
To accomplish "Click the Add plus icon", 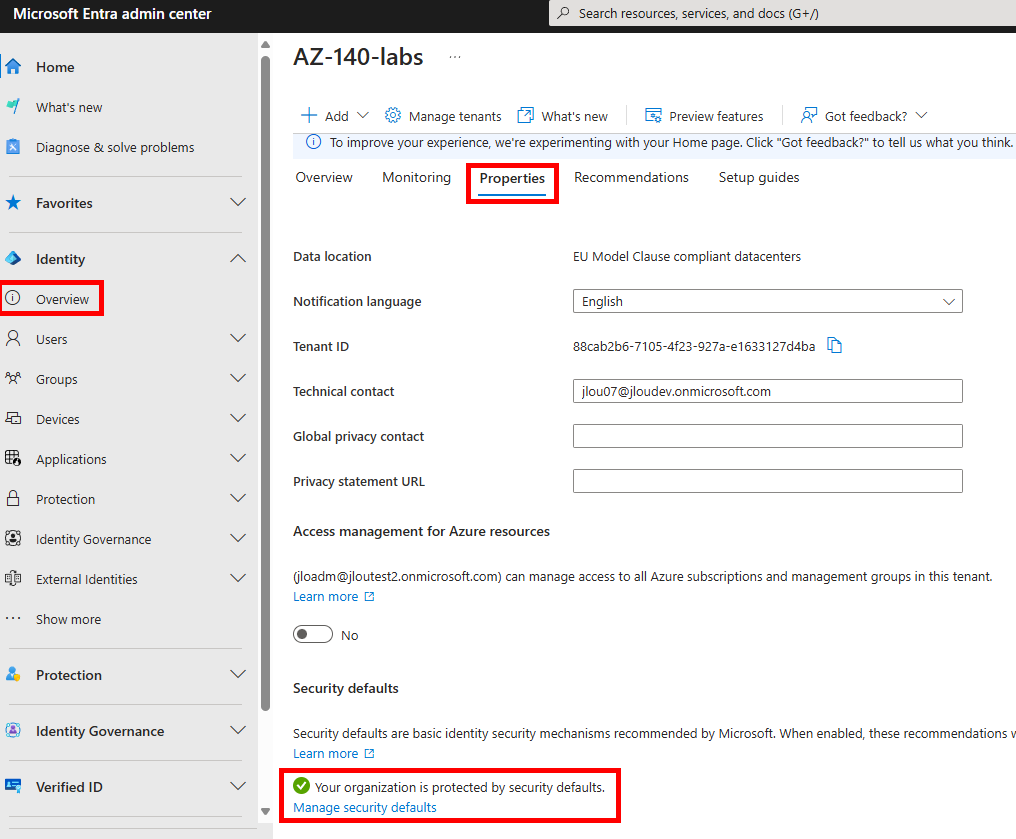I will [309, 115].
